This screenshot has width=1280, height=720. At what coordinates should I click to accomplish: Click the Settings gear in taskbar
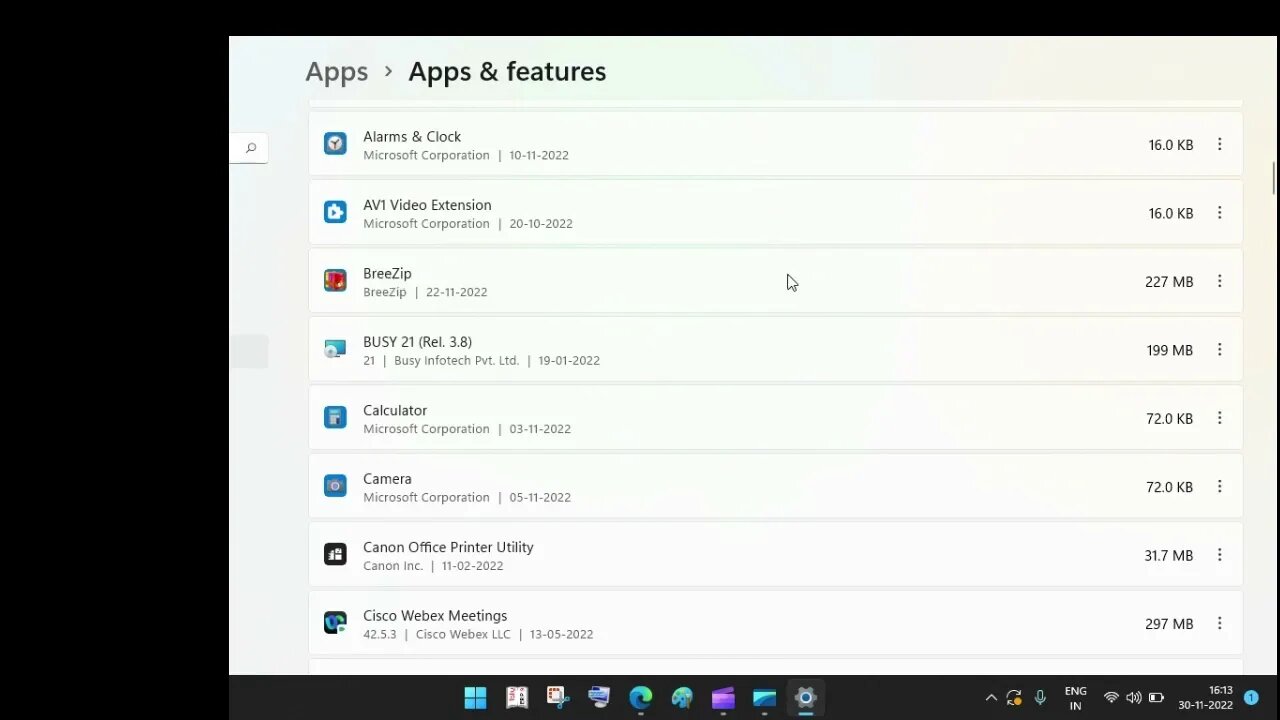coord(805,697)
